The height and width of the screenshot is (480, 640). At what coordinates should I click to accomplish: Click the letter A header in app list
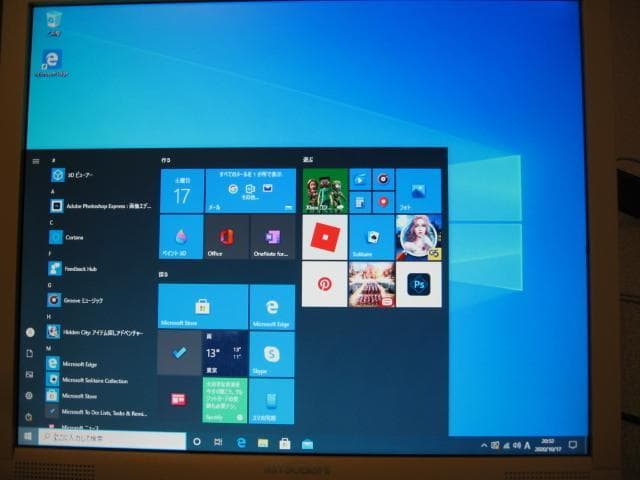click(x=52, y=191)
